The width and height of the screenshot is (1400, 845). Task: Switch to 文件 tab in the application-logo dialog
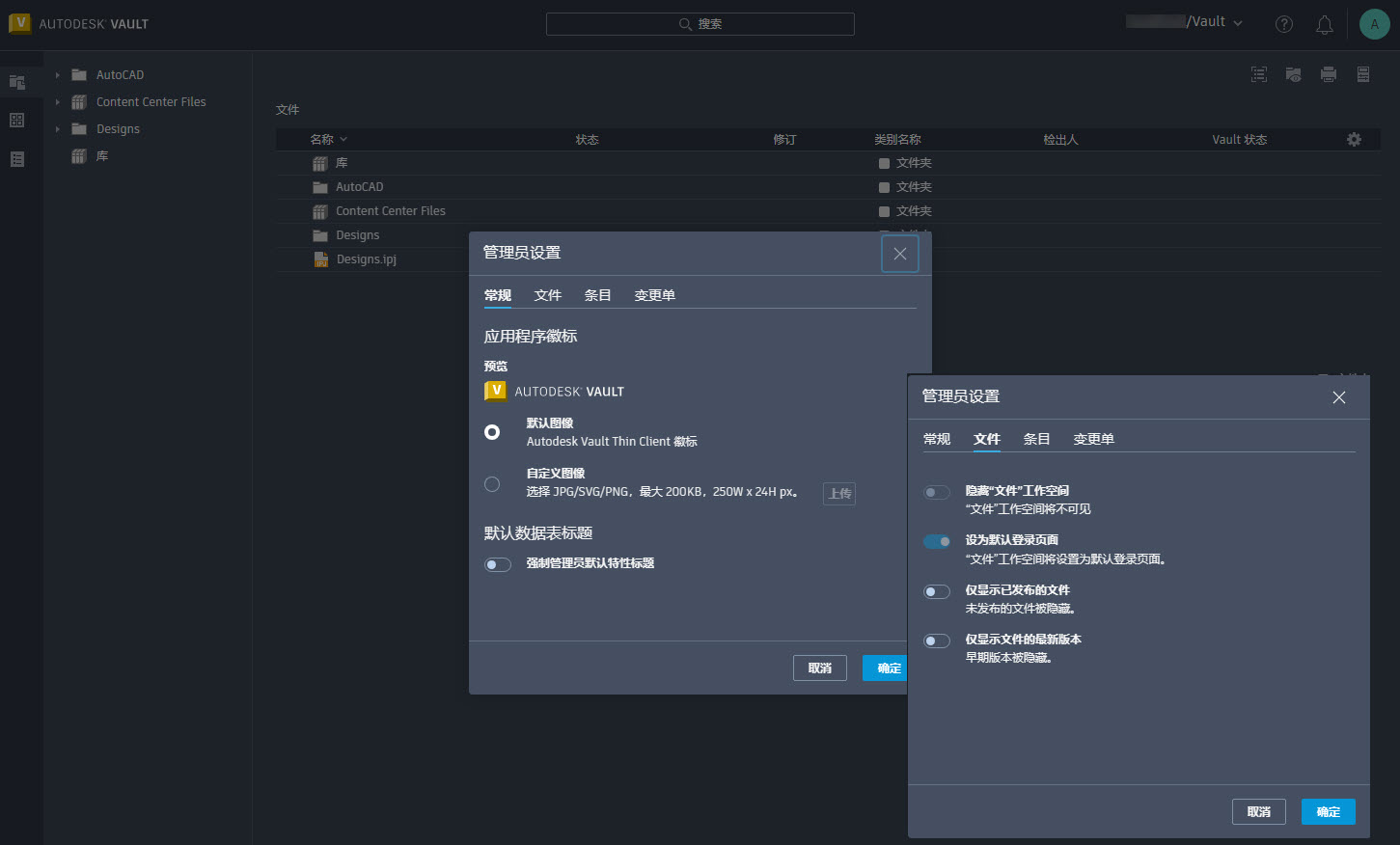click(x=548, y=295)
